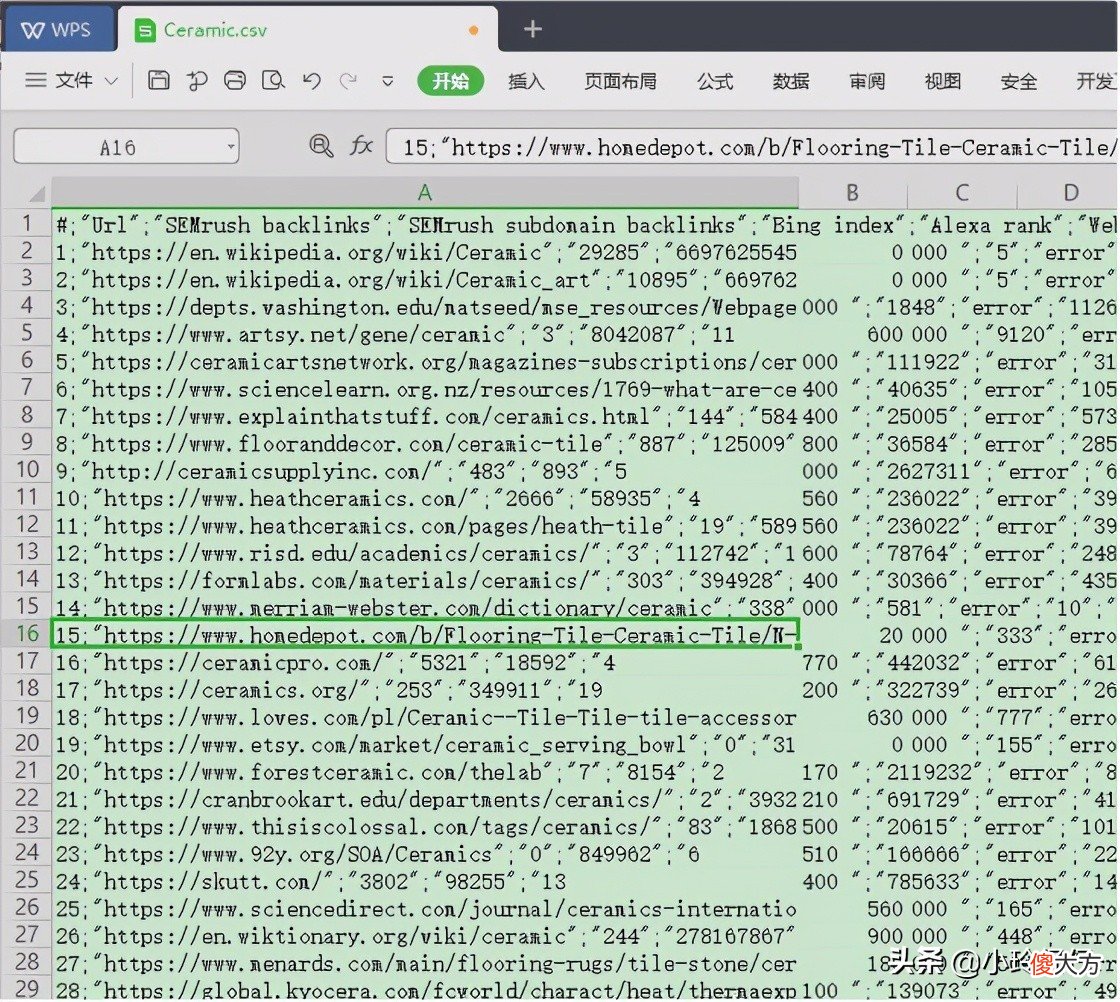Click the formula bar input field
The image size is (1120, 1002).
(751, 146)
